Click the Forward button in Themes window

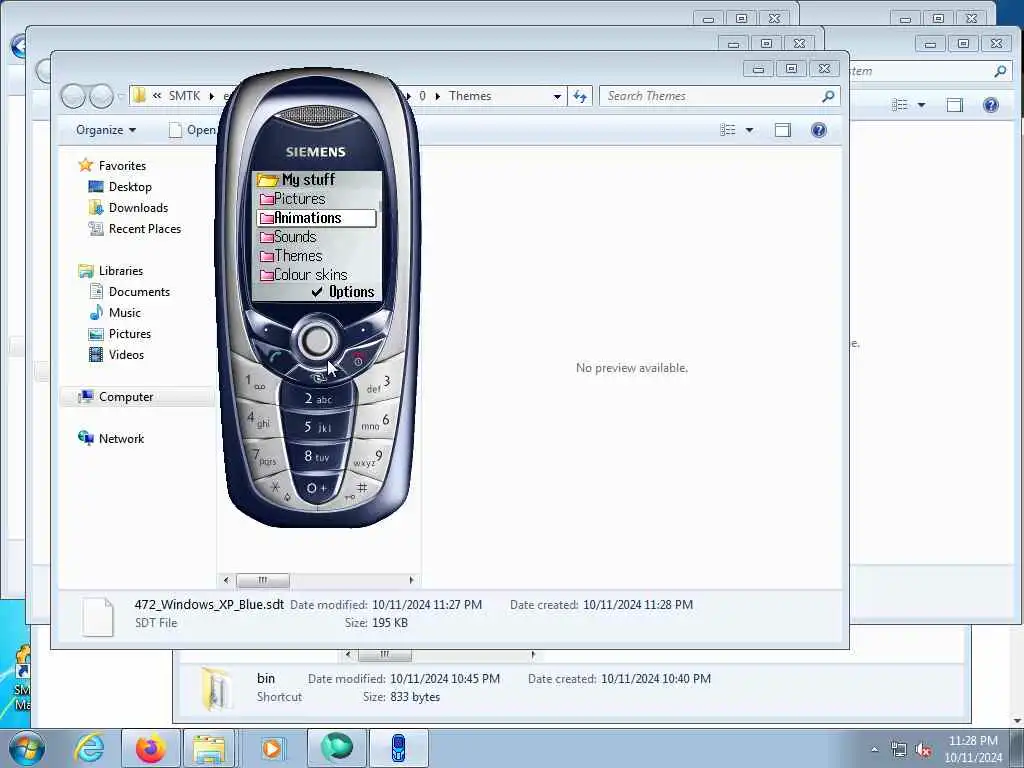point(101,96)
